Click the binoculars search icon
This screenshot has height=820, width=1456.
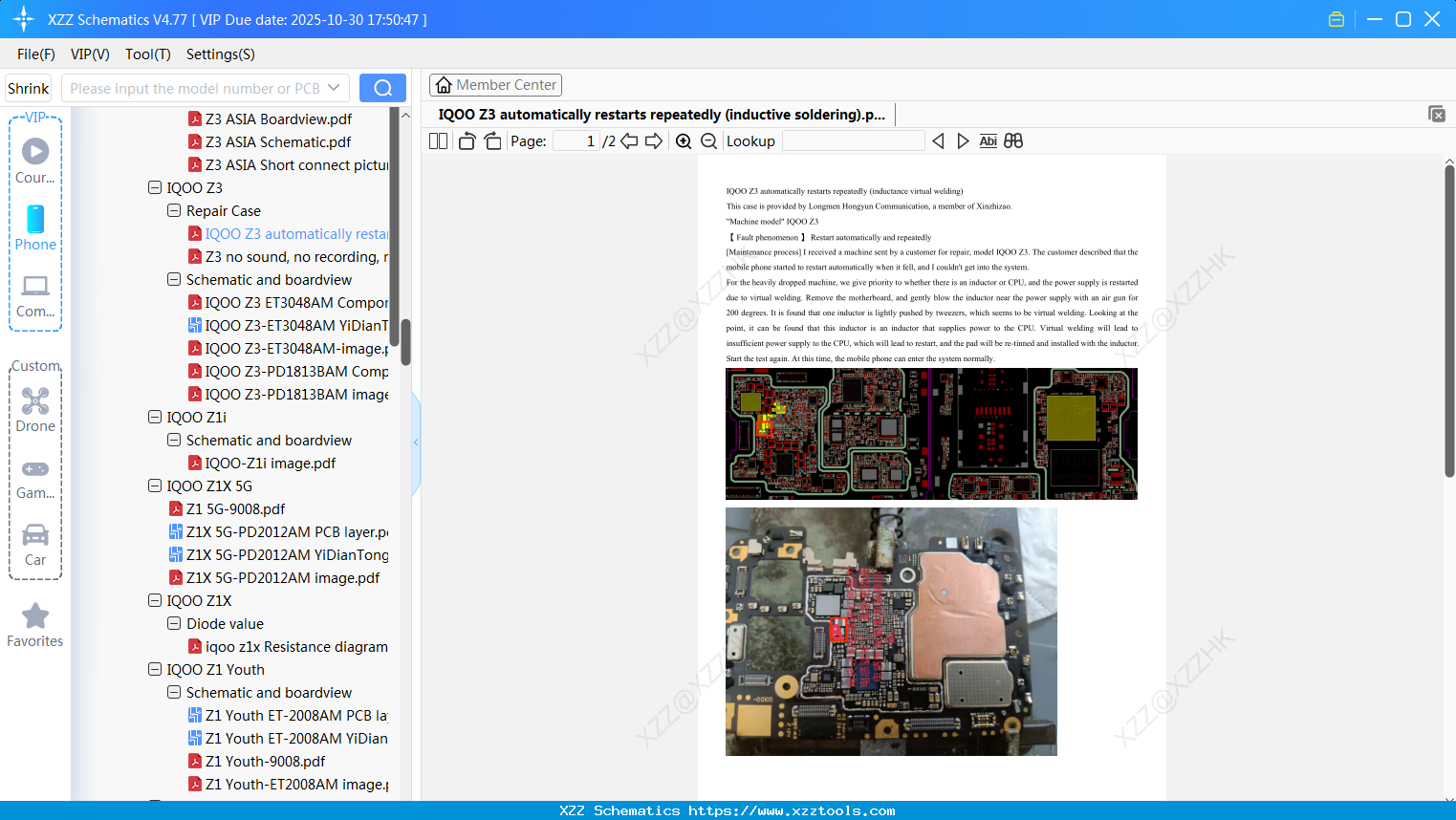1013,140
